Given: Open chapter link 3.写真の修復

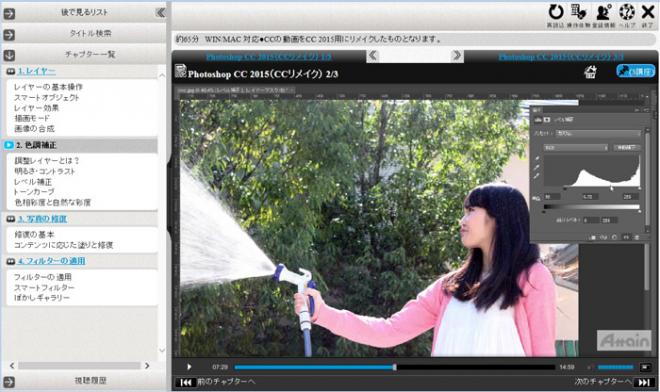Looking at the screenshot, I should coord(43,219).
